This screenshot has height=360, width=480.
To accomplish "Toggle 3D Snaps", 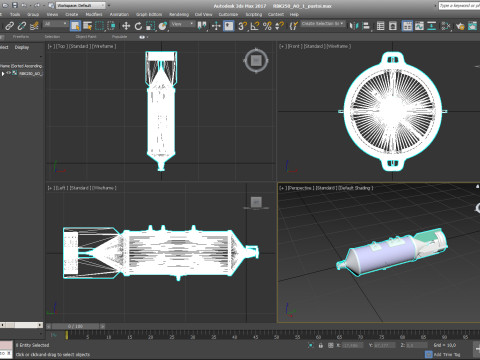I will click(243, 26).
